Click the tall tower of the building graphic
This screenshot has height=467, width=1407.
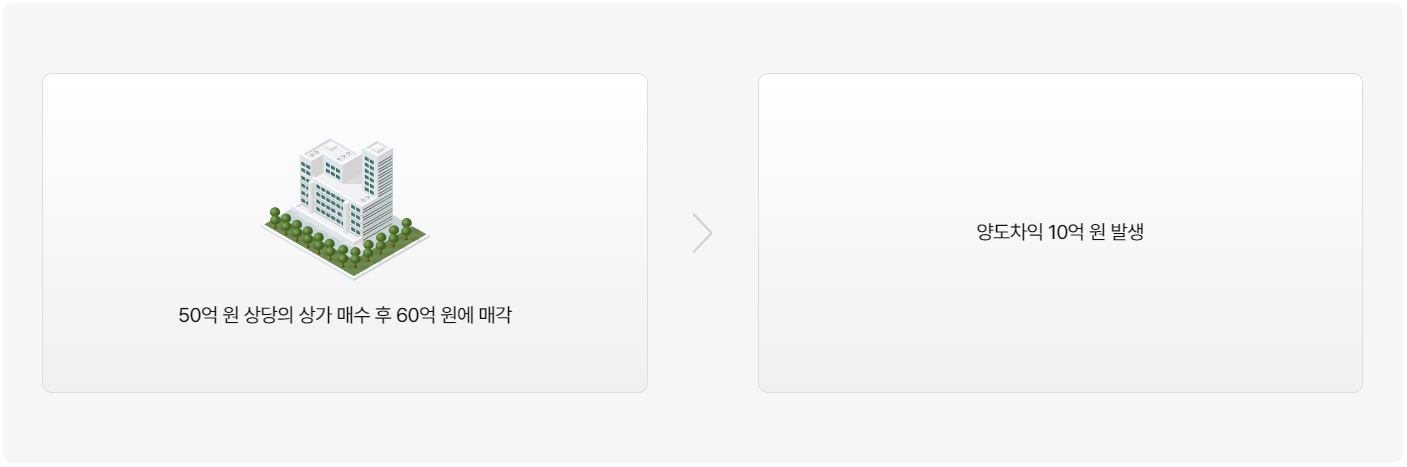tap(377, 180)
